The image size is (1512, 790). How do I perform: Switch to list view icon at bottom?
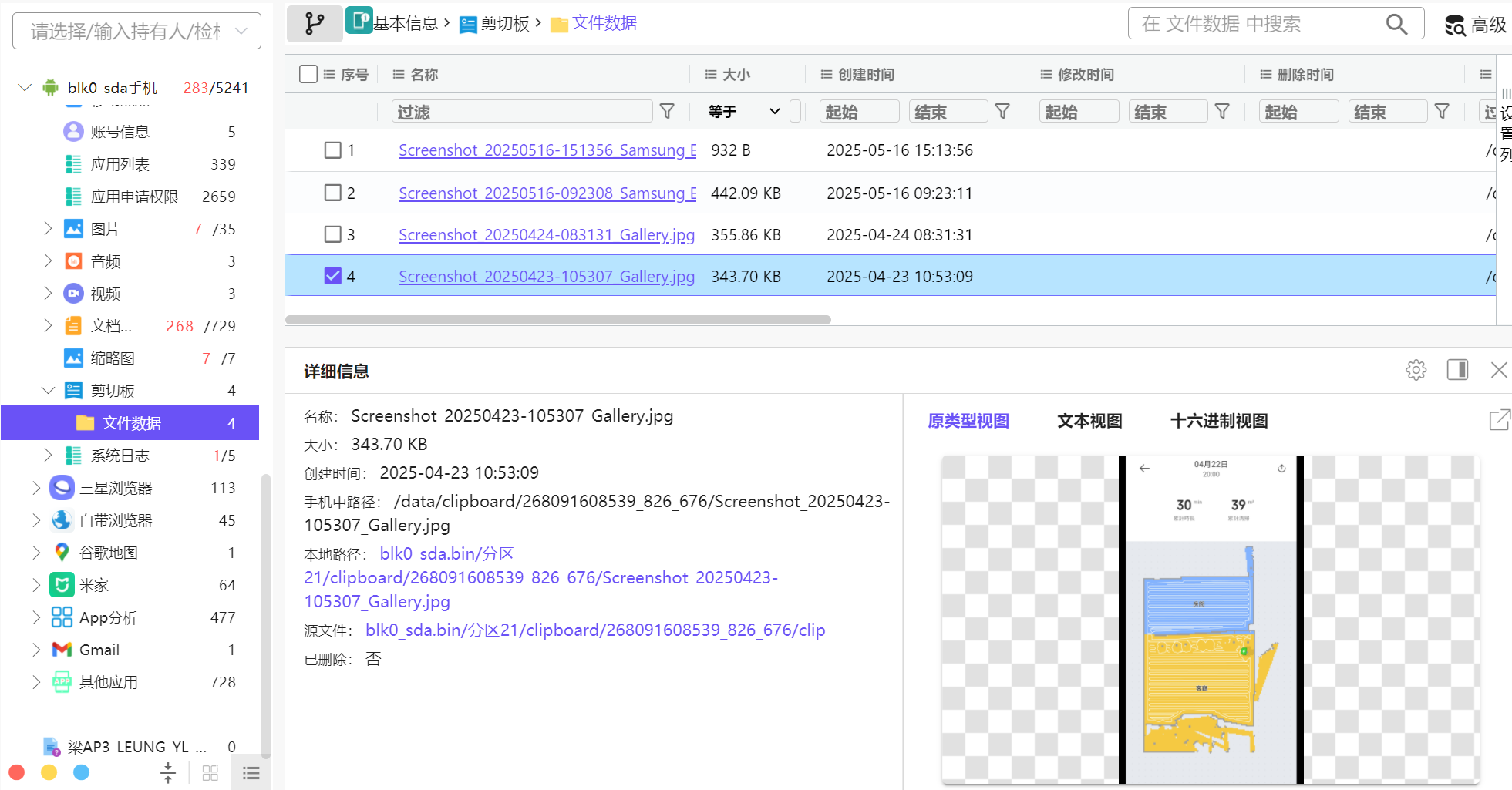[x=251, y=773]
